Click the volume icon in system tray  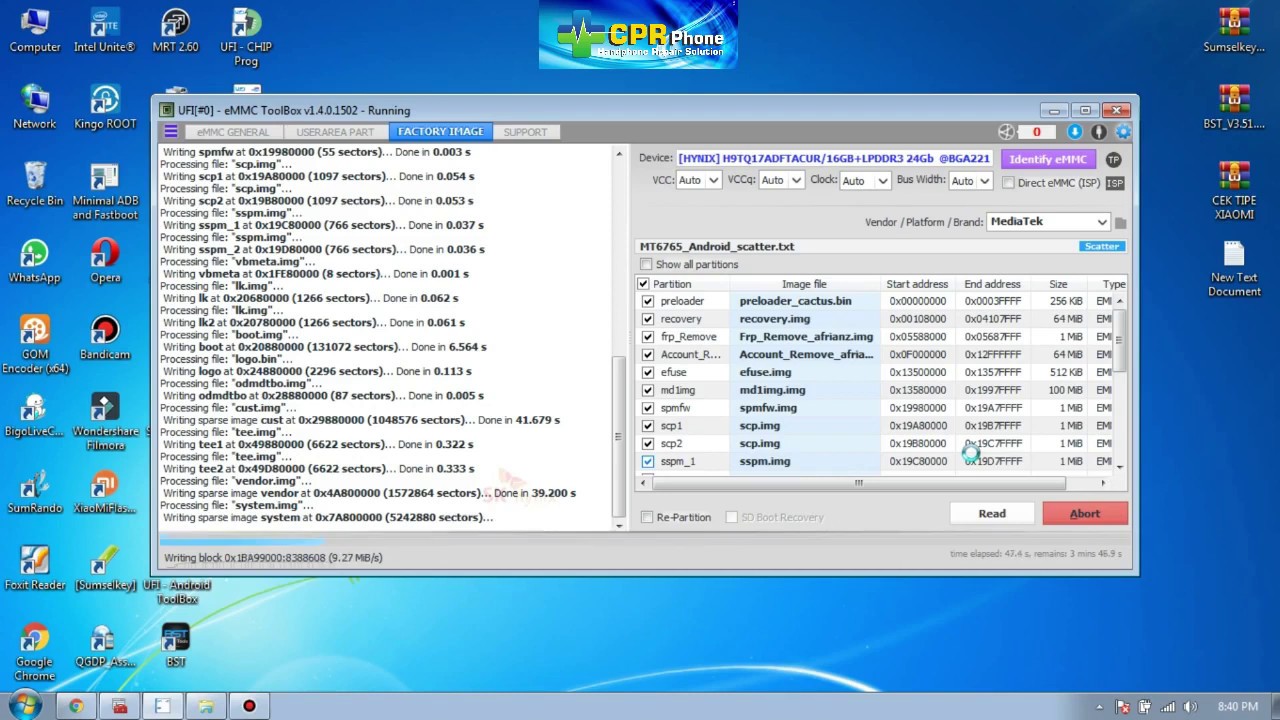[1189, 707]
